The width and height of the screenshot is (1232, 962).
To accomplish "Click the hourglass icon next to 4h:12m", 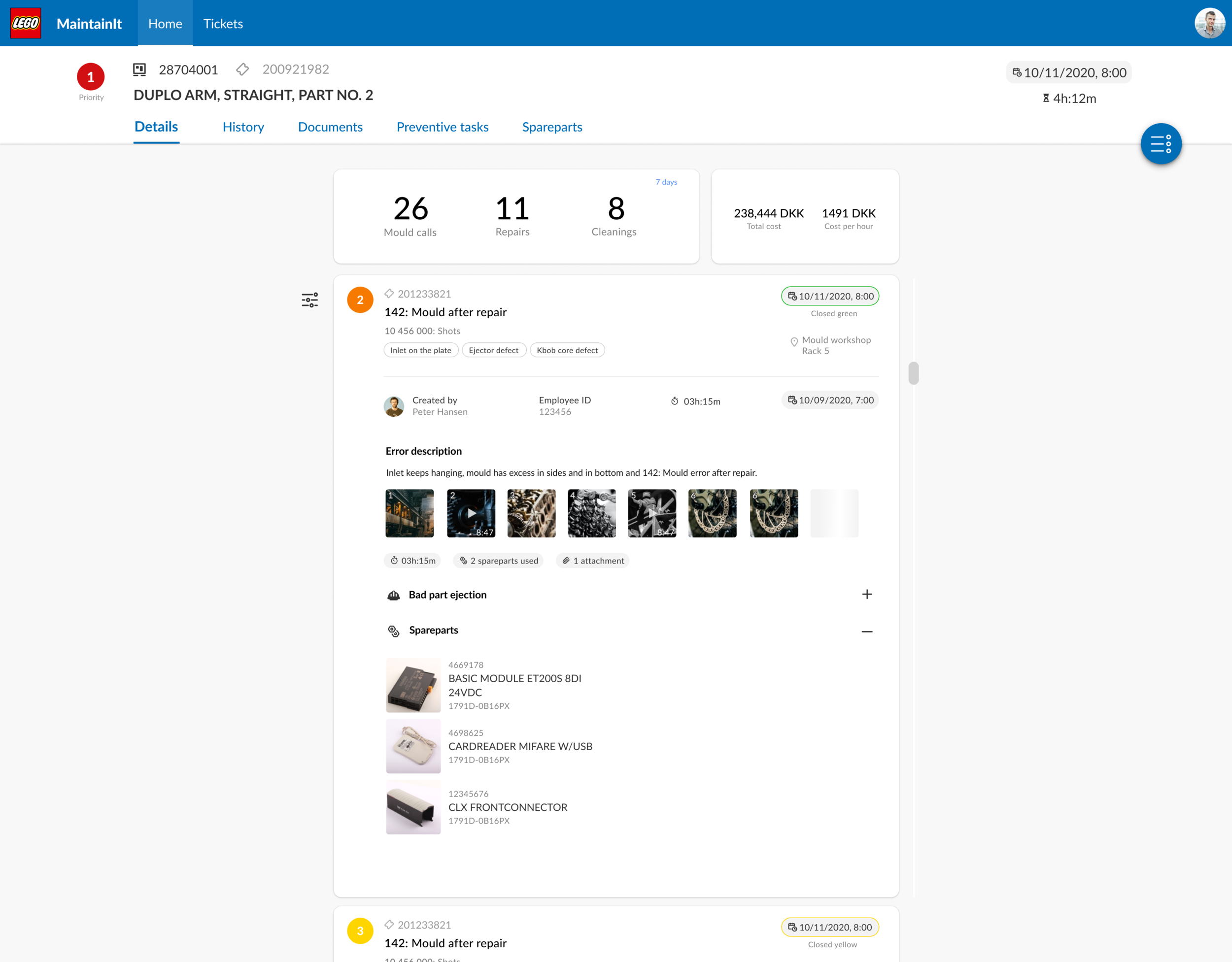I will (1046, 98).
